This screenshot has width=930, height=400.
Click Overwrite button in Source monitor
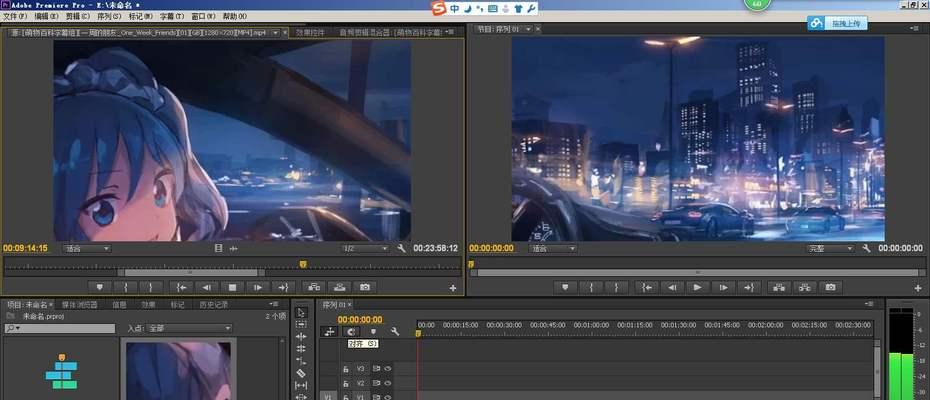[339, 287]
